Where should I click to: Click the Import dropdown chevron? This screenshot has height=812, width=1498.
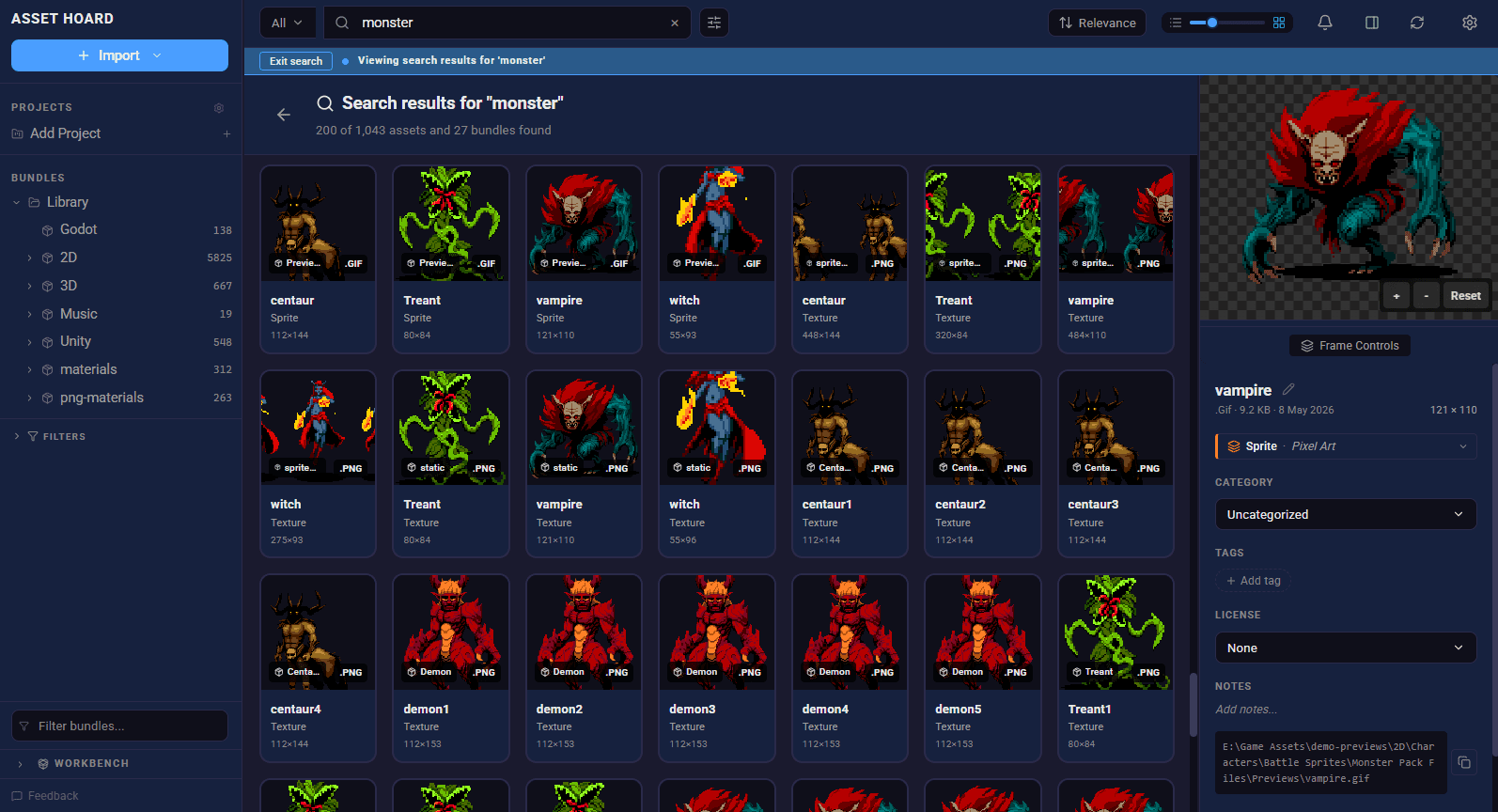(x=157, y=55)
